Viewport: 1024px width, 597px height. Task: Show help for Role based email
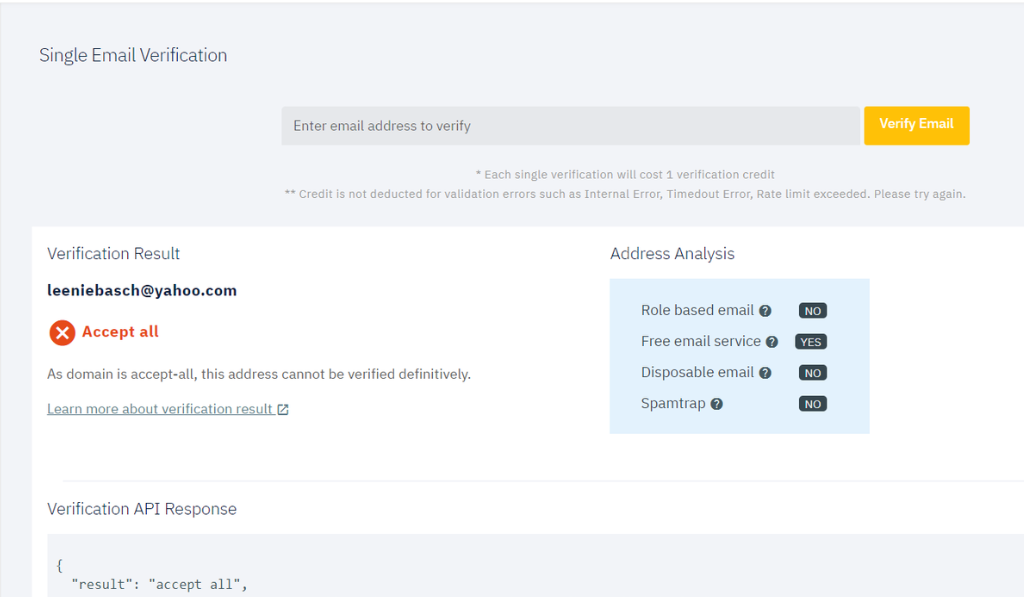pyautogui.click(x=765, y=311)
